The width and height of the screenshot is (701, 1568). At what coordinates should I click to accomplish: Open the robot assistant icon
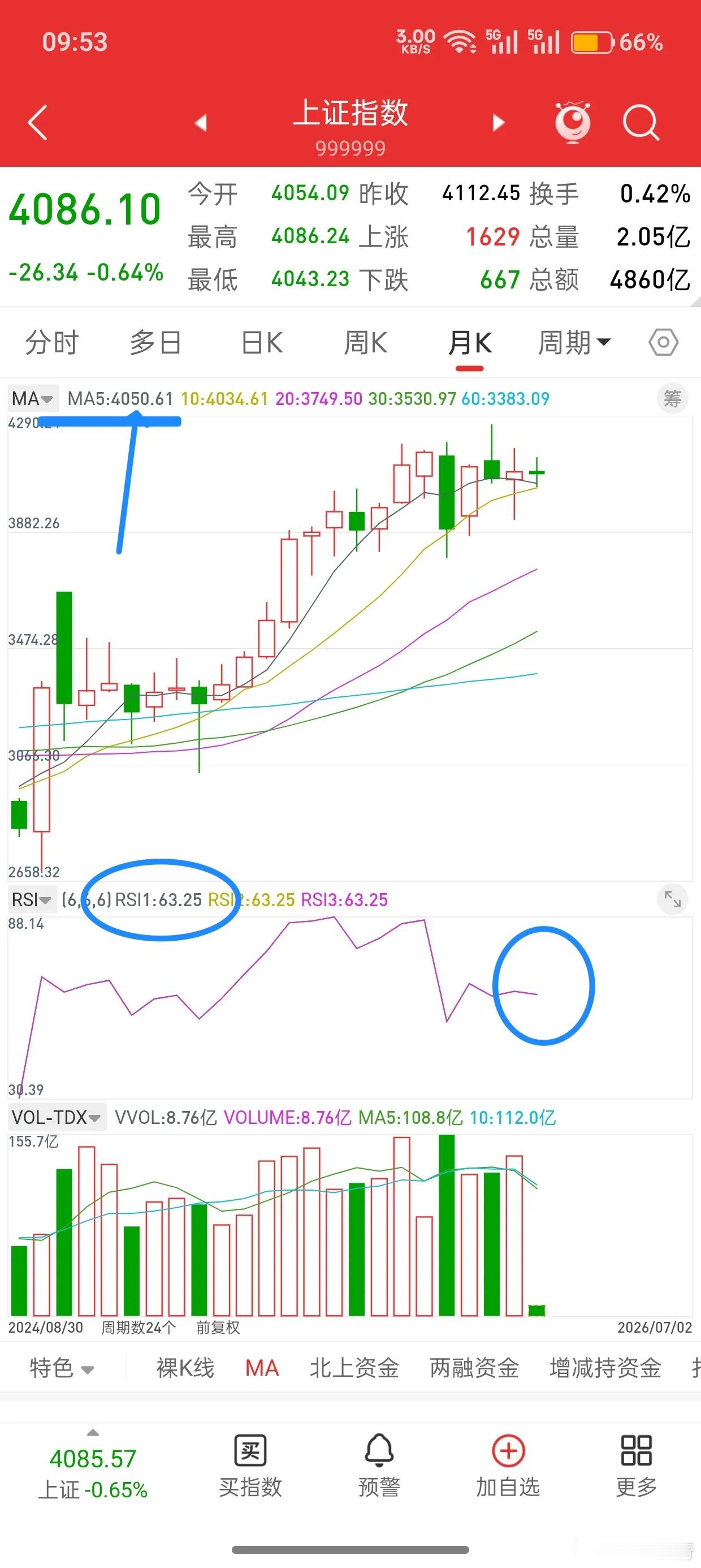573,122
